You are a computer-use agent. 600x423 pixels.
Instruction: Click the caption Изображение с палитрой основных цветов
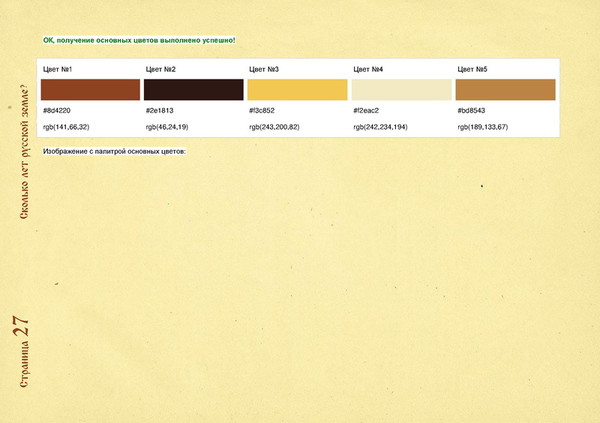[114, 152]
